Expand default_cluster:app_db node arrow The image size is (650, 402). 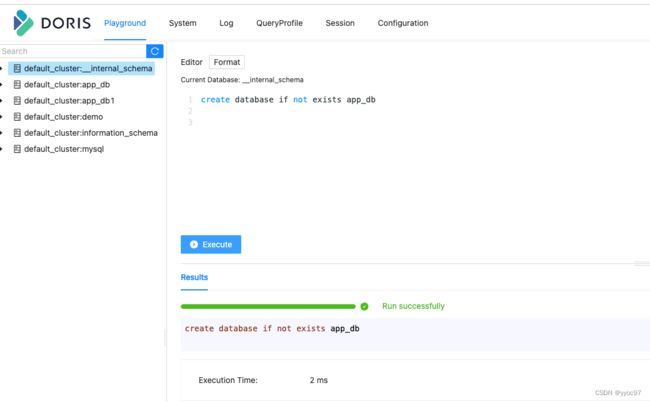coord(2,85)
